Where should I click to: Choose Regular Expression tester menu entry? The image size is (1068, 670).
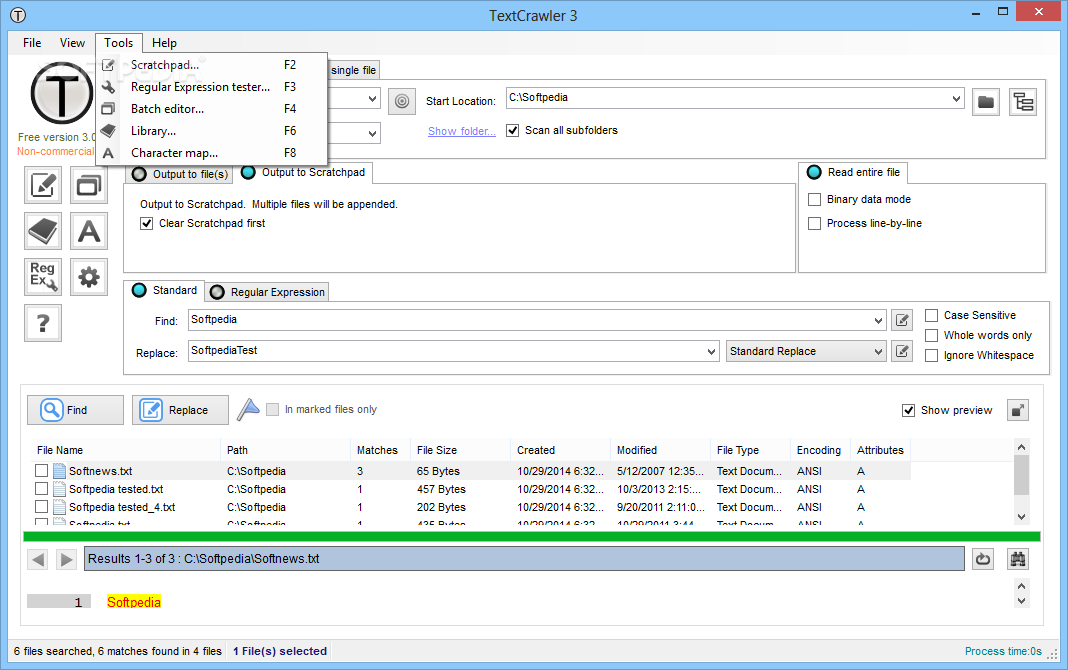pos(213,87)
